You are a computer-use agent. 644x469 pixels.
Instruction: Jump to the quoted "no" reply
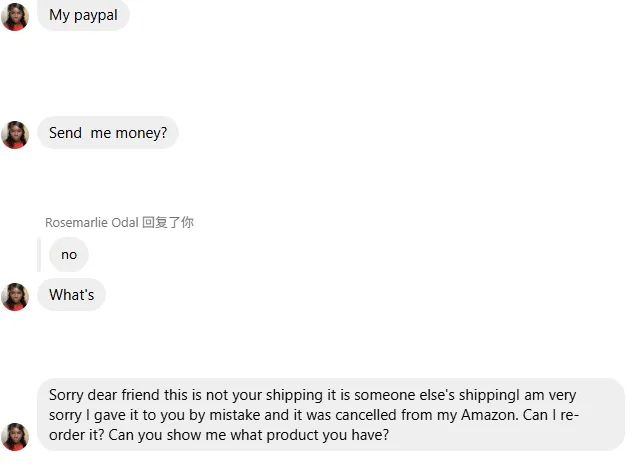pyautogui.click(x=69, y=255)
